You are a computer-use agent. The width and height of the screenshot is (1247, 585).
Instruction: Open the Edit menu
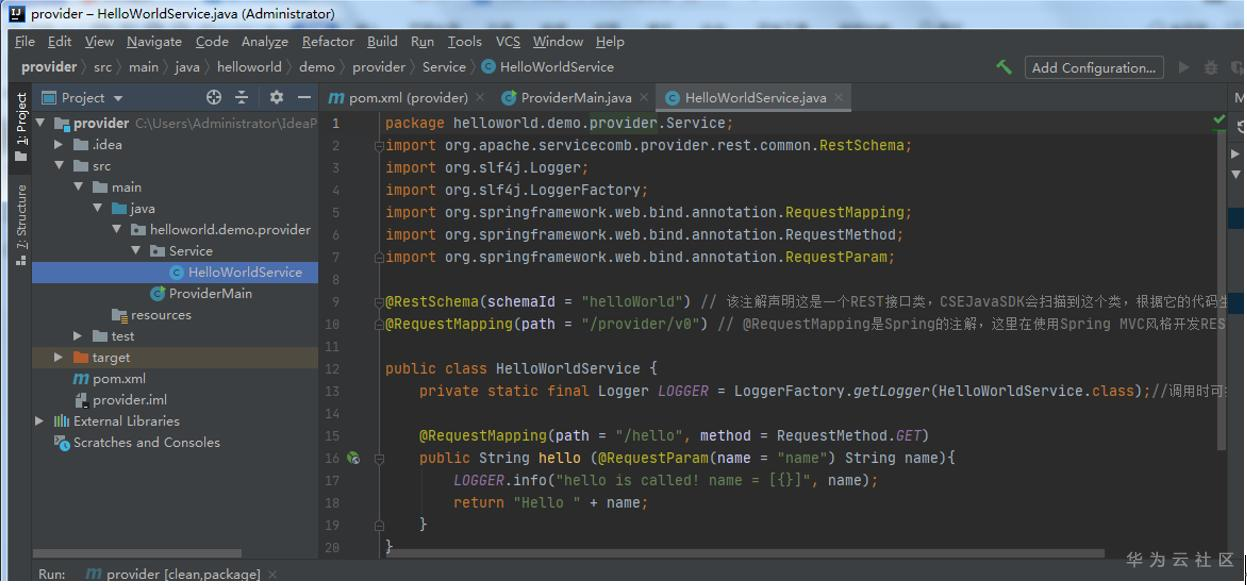[60, 41]
